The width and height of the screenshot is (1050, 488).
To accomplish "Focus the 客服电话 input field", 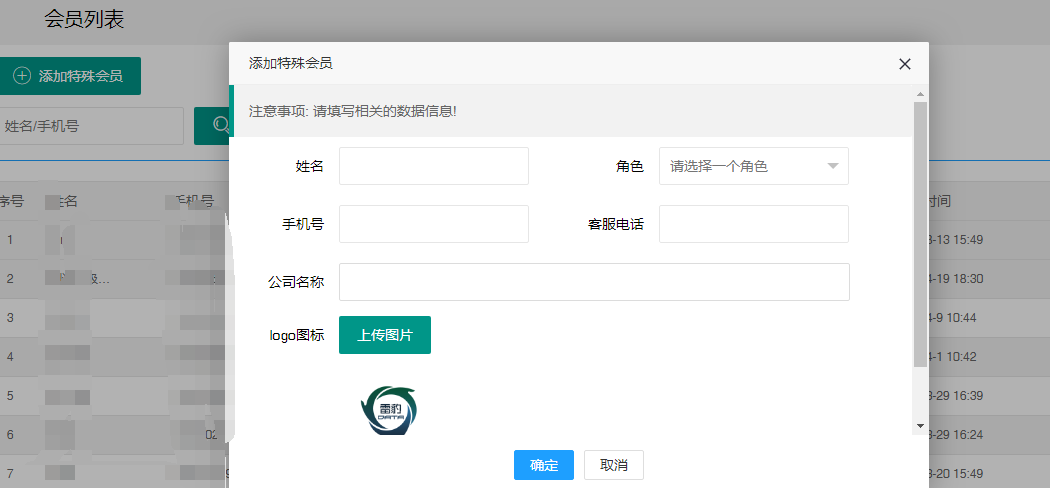I will (x=753, y=224).
